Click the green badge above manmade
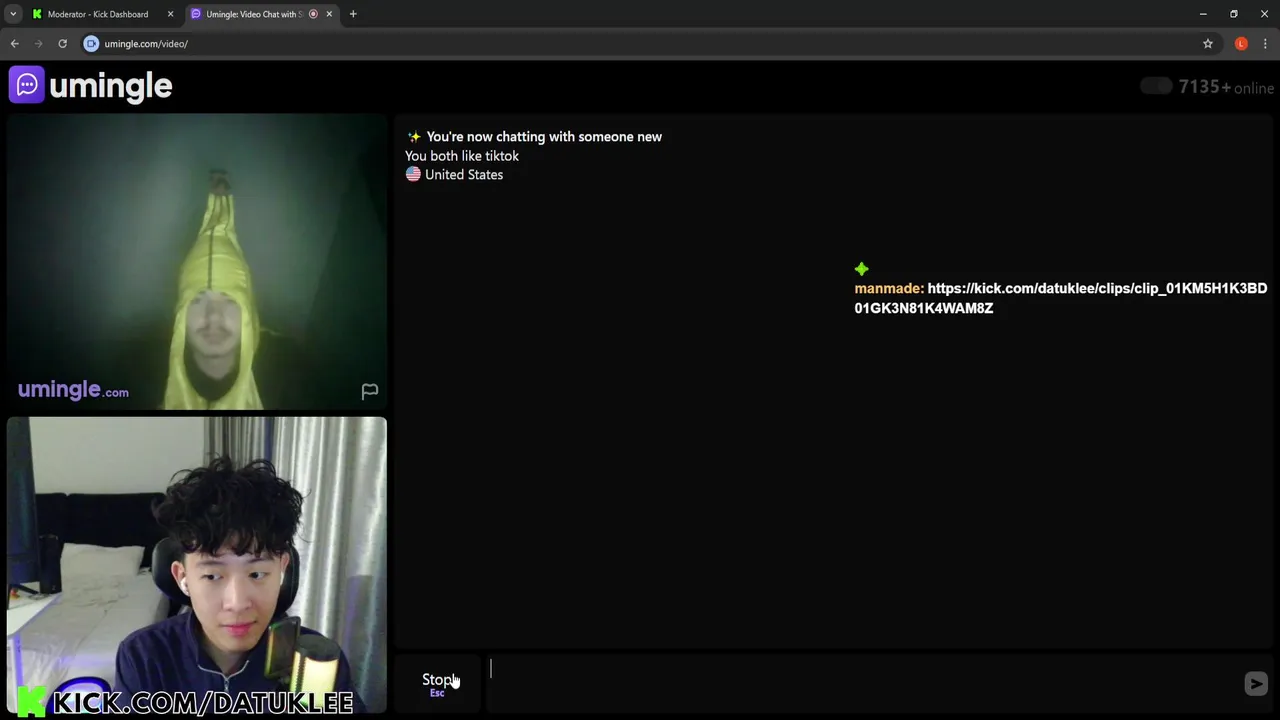Screen dimensions: 1280x720 pyautogui.click(x=862, y=269)
